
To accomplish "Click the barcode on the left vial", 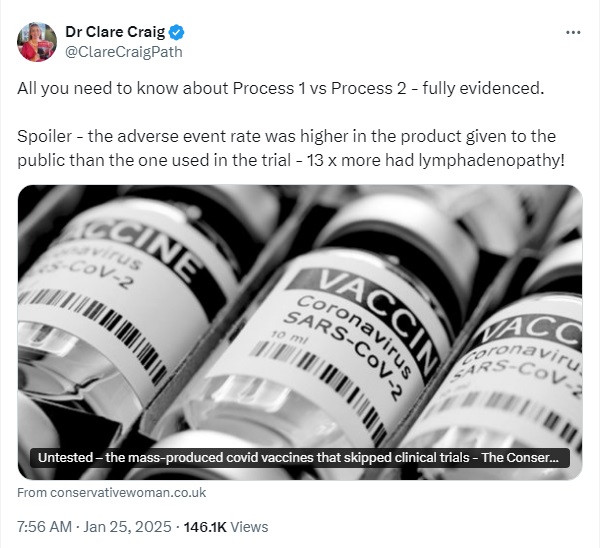I will coord(92,328).
